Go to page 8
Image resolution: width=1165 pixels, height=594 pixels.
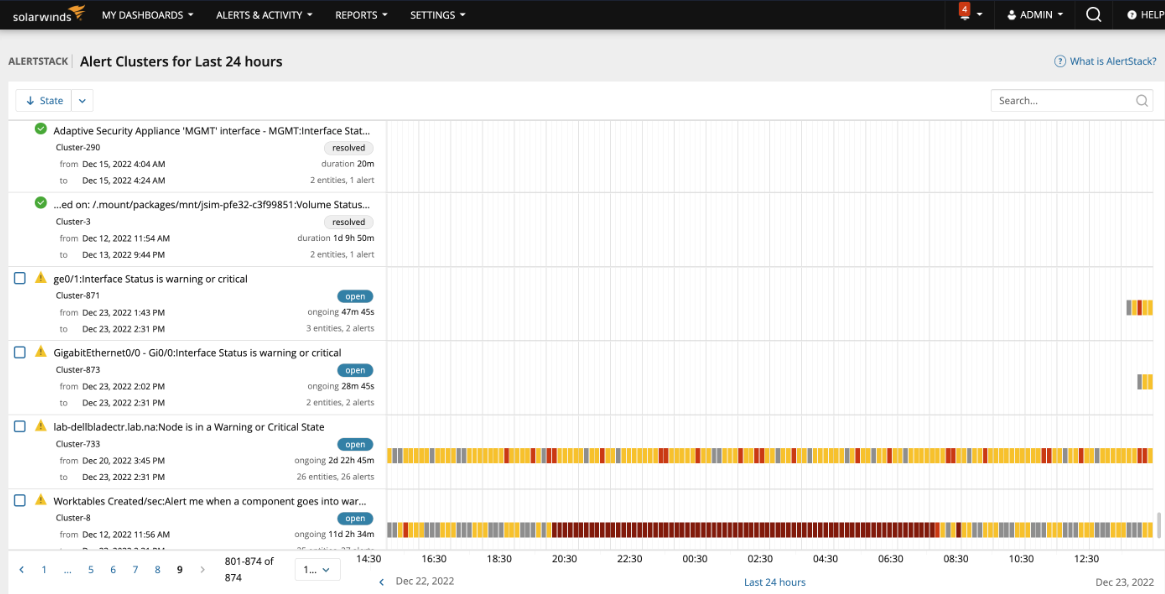pos(158,569)
